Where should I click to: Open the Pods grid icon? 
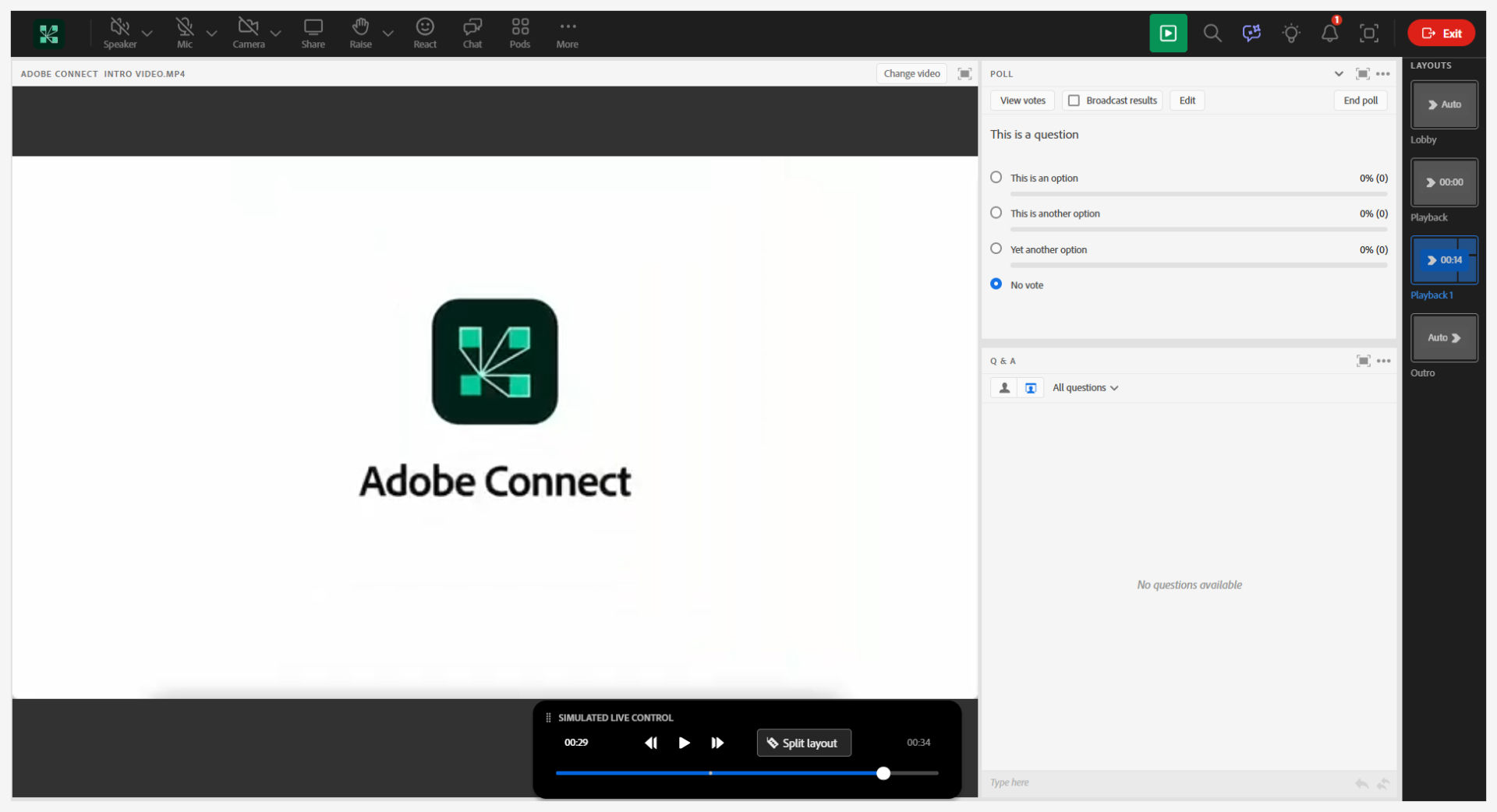[520, 27]
